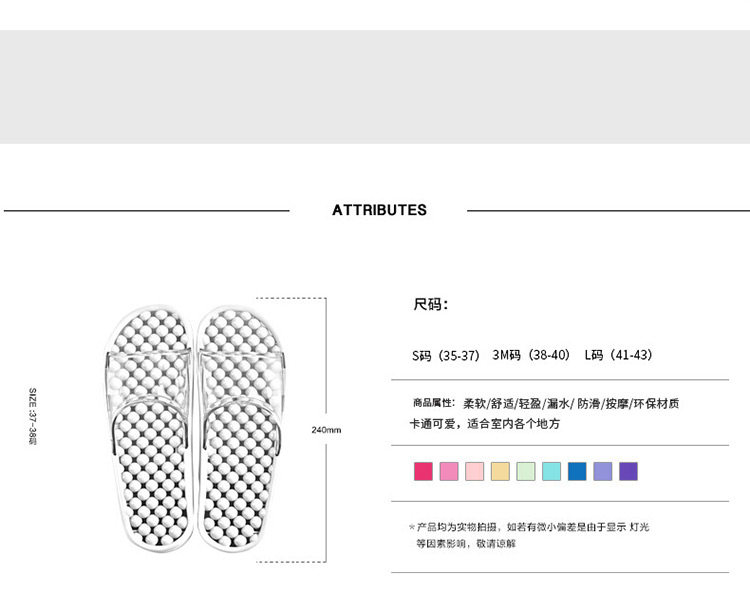
Task: Select the dark blue color swatch
Action: pos(577,471)
